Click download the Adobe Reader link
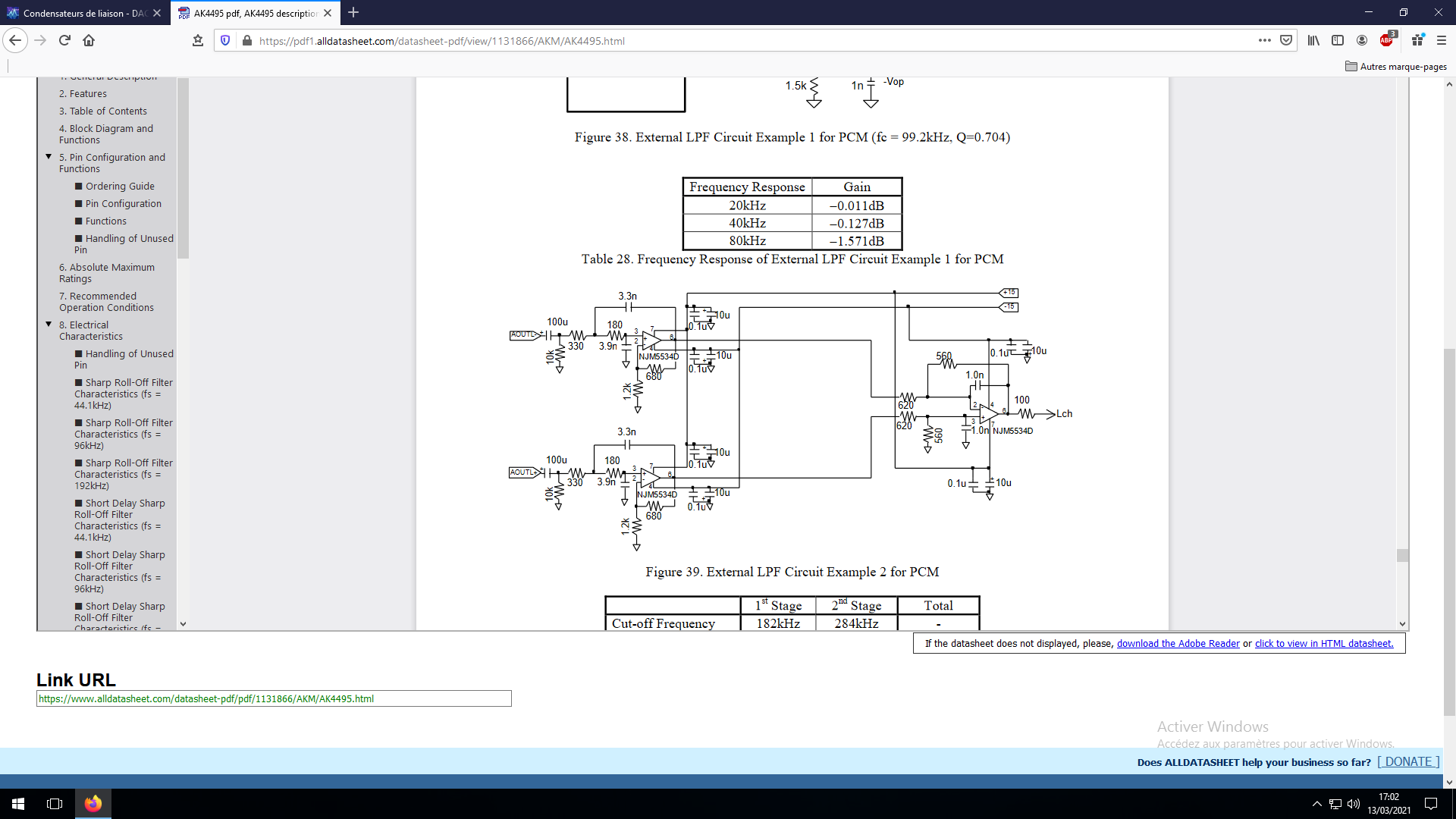Image resolution: width=1456 pixels, height=819 pixels. [x=1178, y=644]
